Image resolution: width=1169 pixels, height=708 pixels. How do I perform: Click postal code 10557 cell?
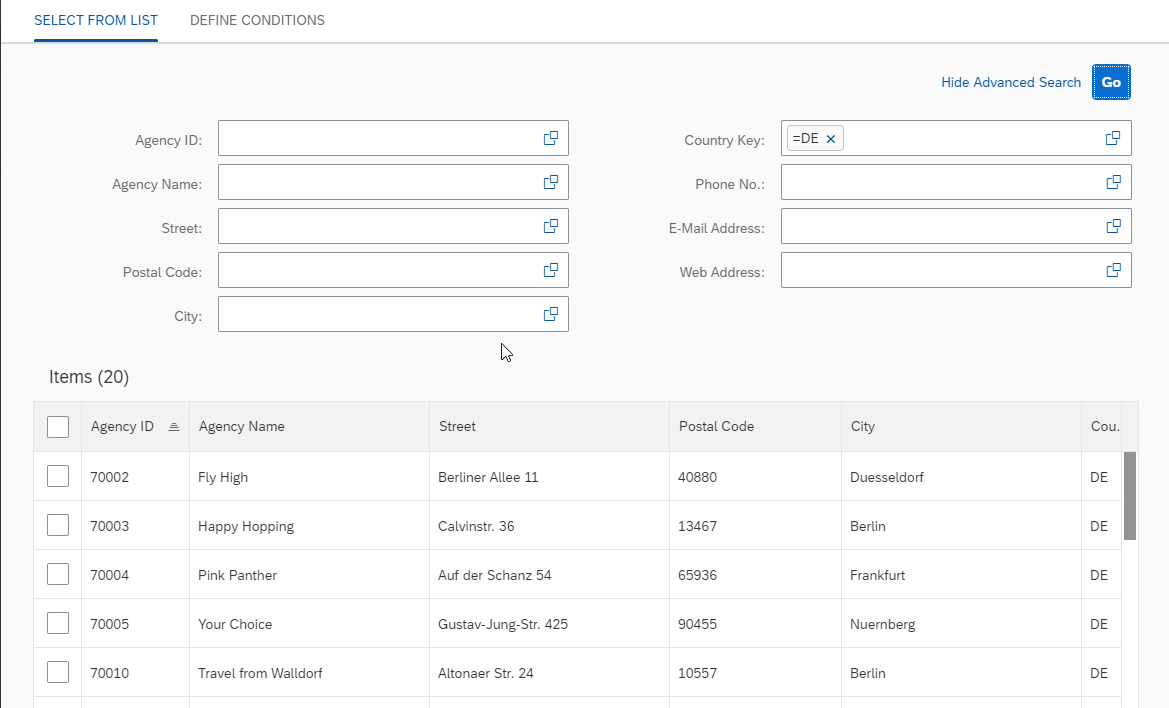pos(755,673)
